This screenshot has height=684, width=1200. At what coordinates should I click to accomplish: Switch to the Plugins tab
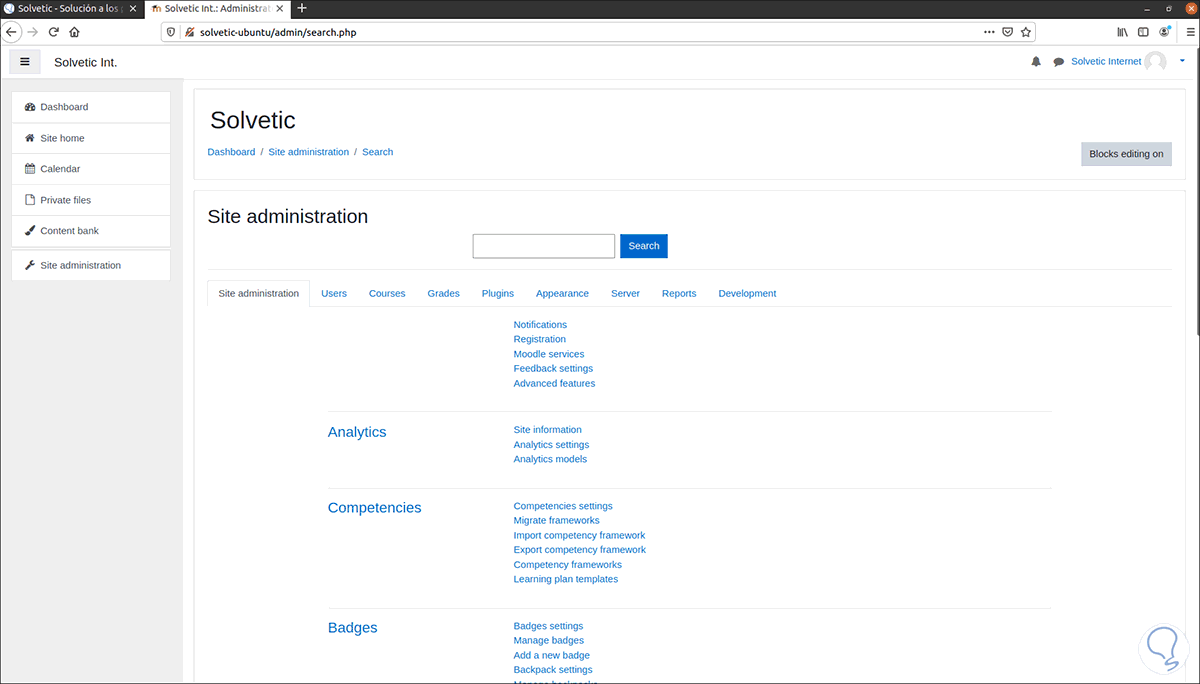click(497, 293)
